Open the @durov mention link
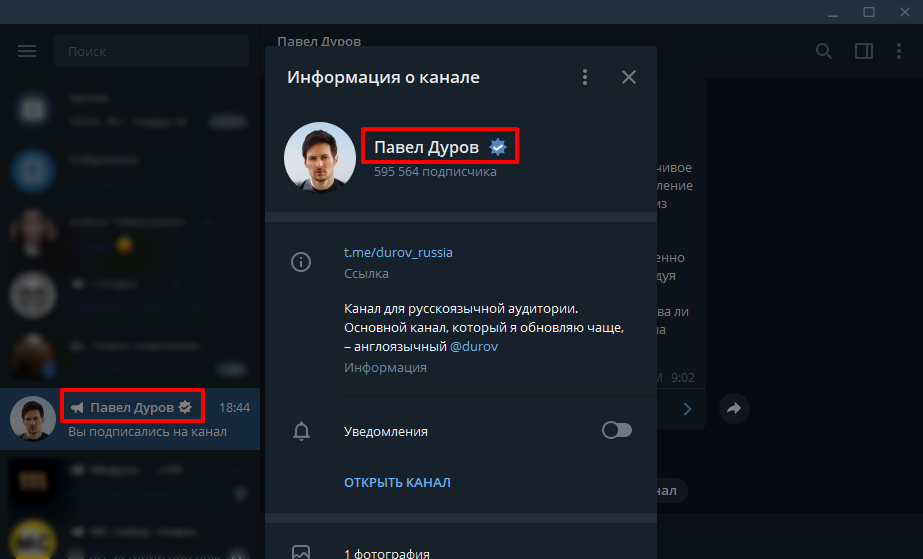 (474, 346)
